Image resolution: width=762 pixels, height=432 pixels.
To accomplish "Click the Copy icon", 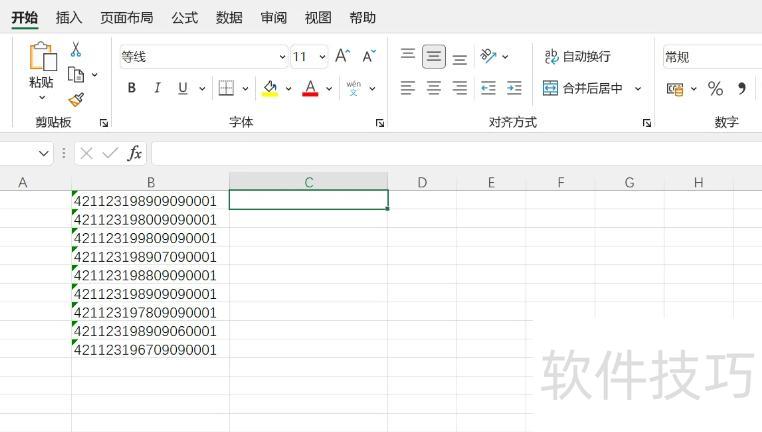I will (x=76, y=75).
